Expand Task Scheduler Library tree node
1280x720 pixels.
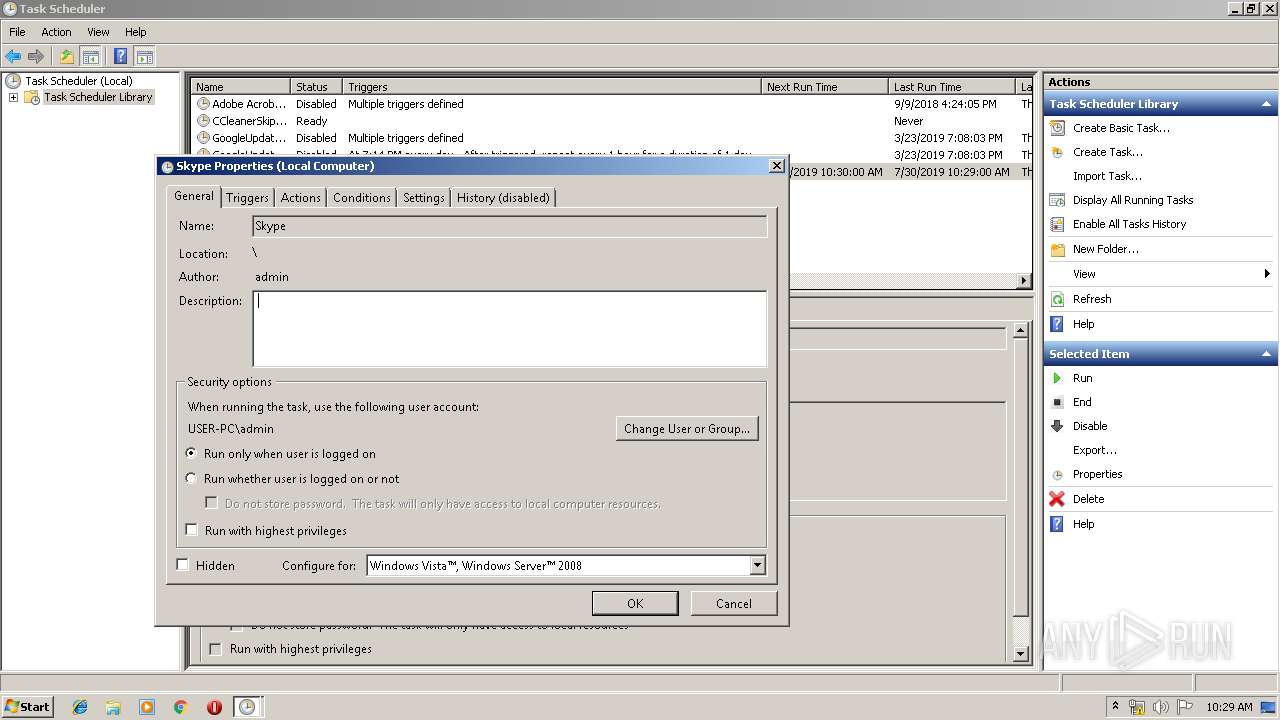point(13,97)
